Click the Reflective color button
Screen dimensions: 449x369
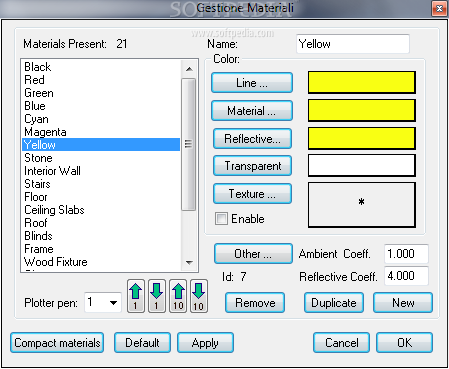point(252,138)
